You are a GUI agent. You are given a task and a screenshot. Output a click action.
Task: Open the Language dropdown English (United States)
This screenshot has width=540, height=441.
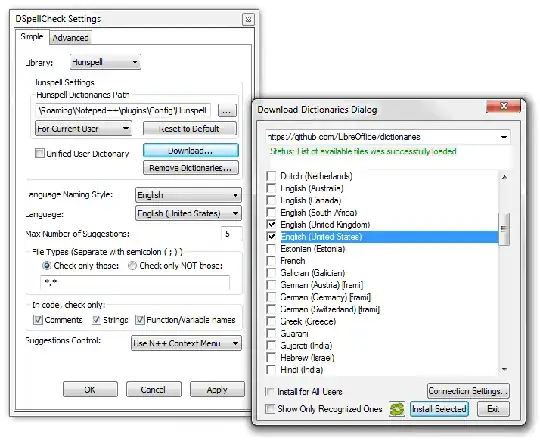click(188, 213)
